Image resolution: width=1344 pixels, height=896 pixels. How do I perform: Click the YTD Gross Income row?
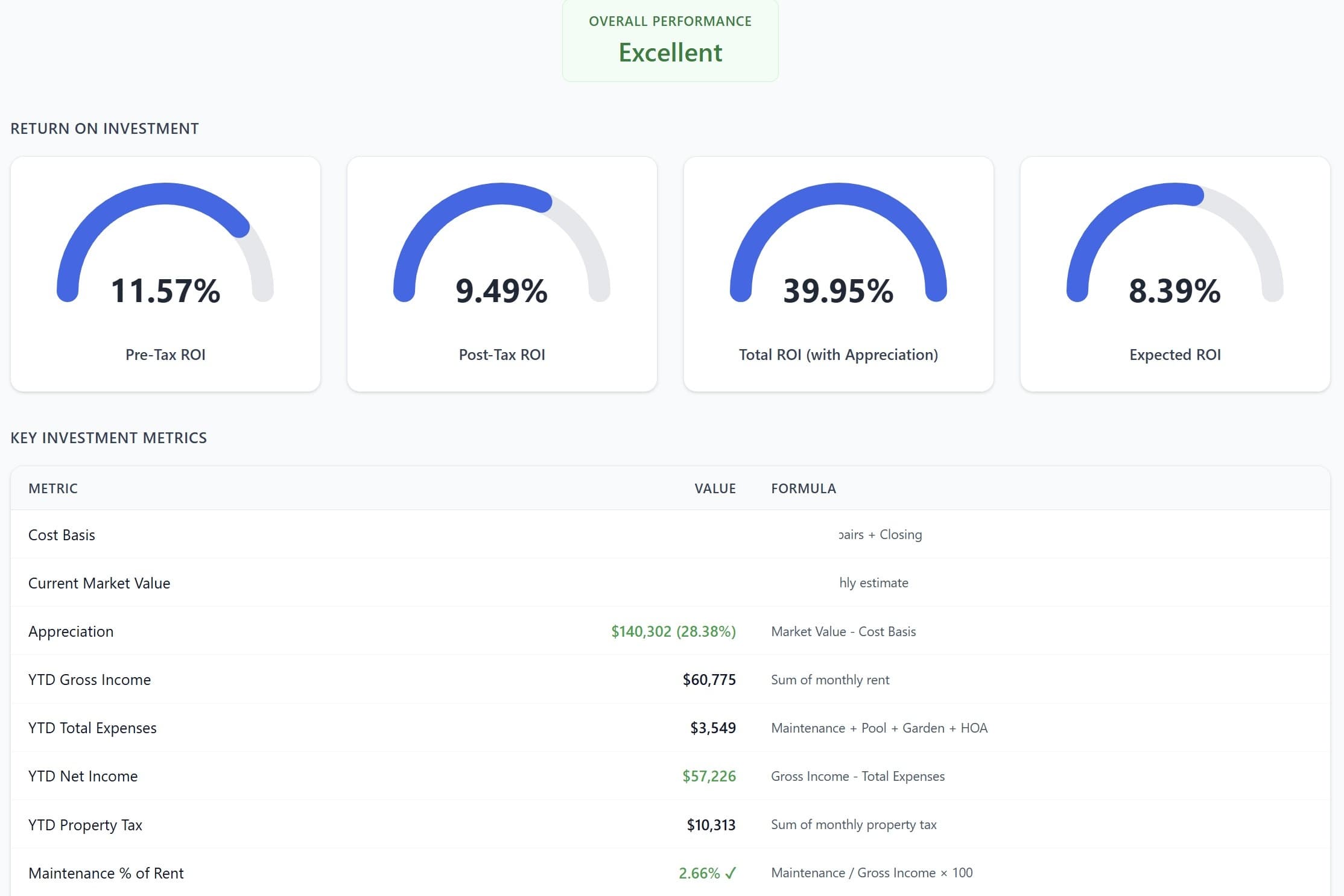[89, 680]
